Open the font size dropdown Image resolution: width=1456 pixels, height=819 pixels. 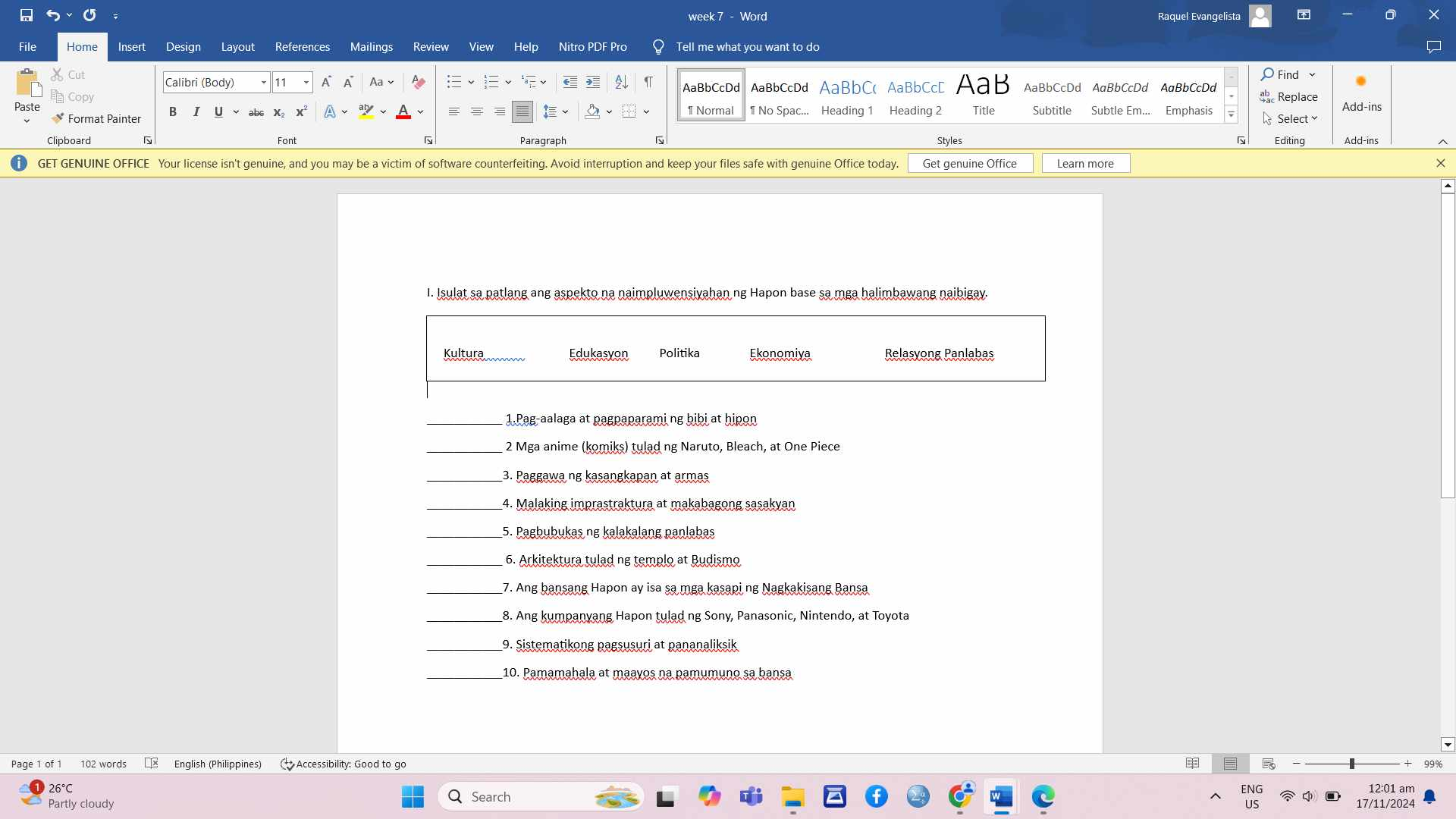point(306,82)
